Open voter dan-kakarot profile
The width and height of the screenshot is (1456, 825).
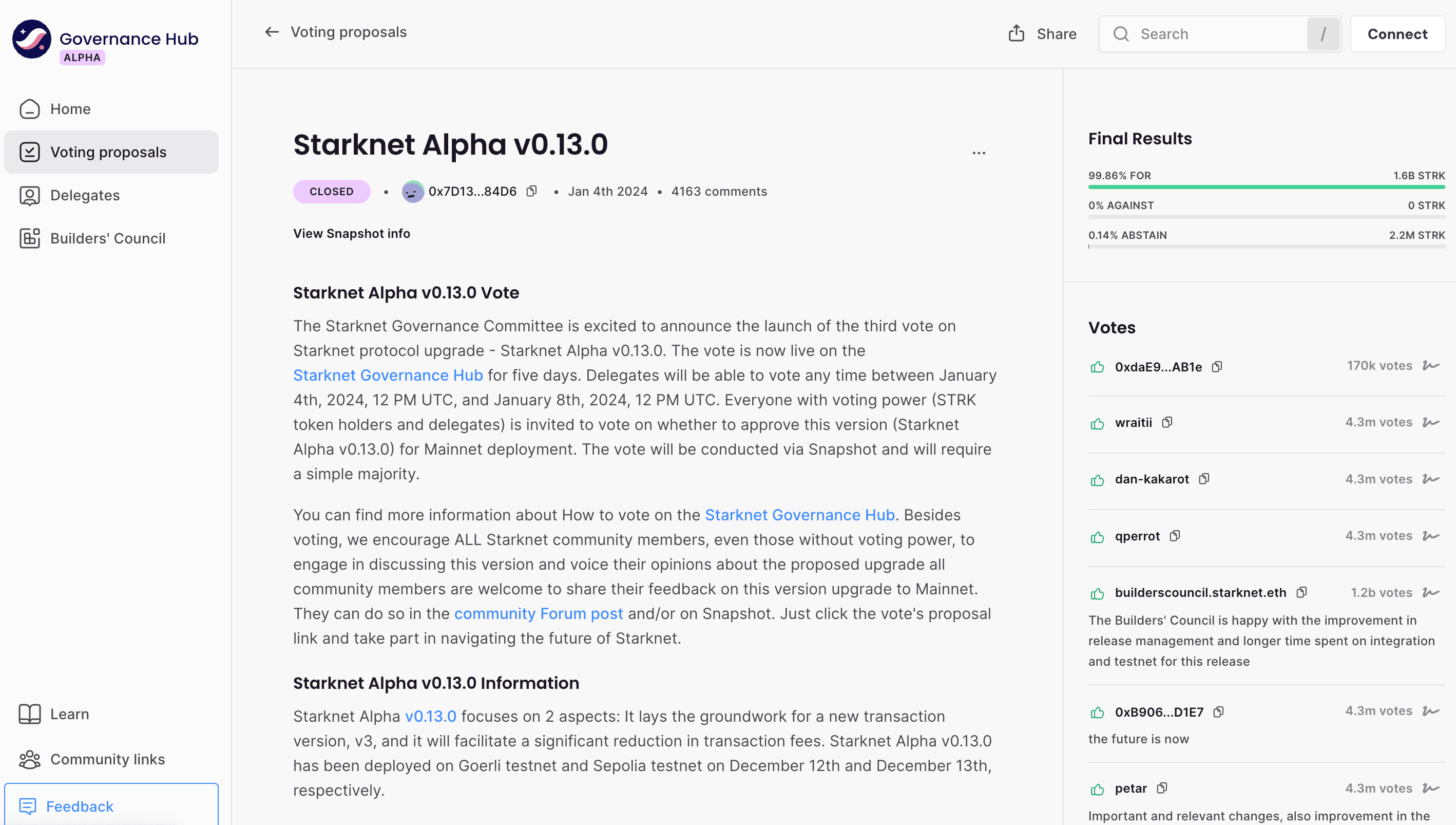click(x=1152, y=479)
